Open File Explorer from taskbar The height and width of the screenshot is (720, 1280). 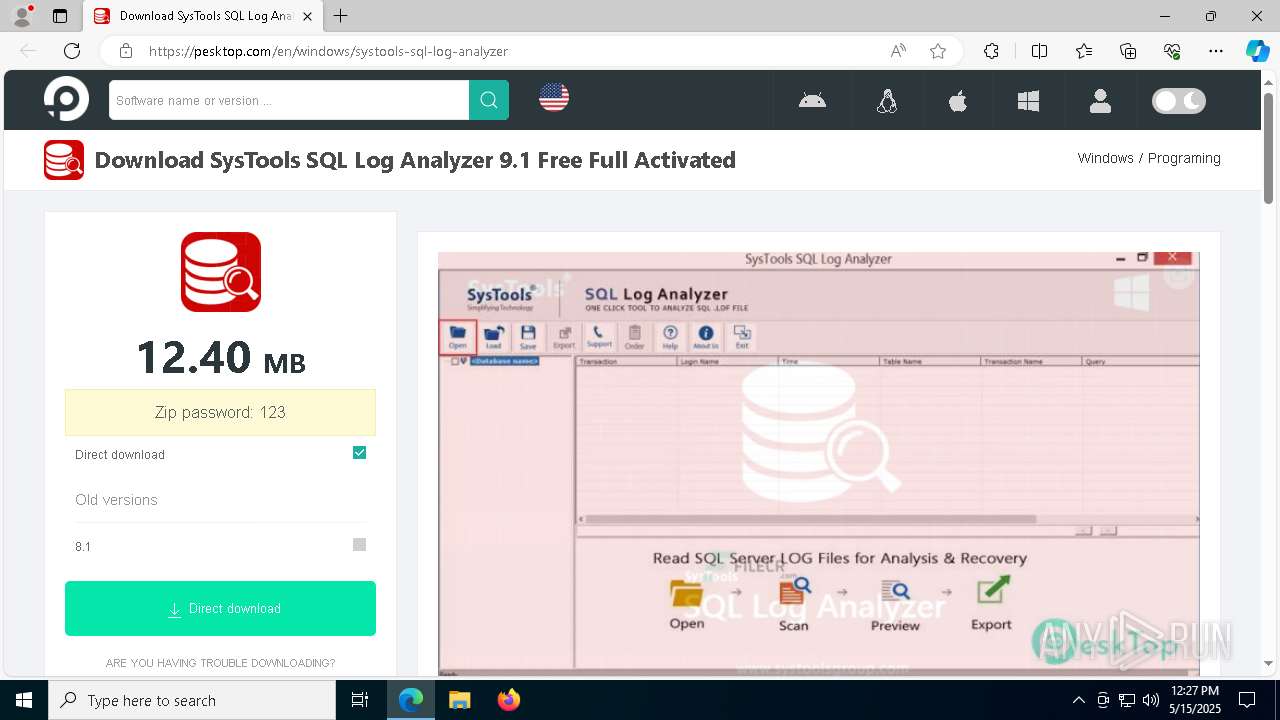click(x=459, y=700)
